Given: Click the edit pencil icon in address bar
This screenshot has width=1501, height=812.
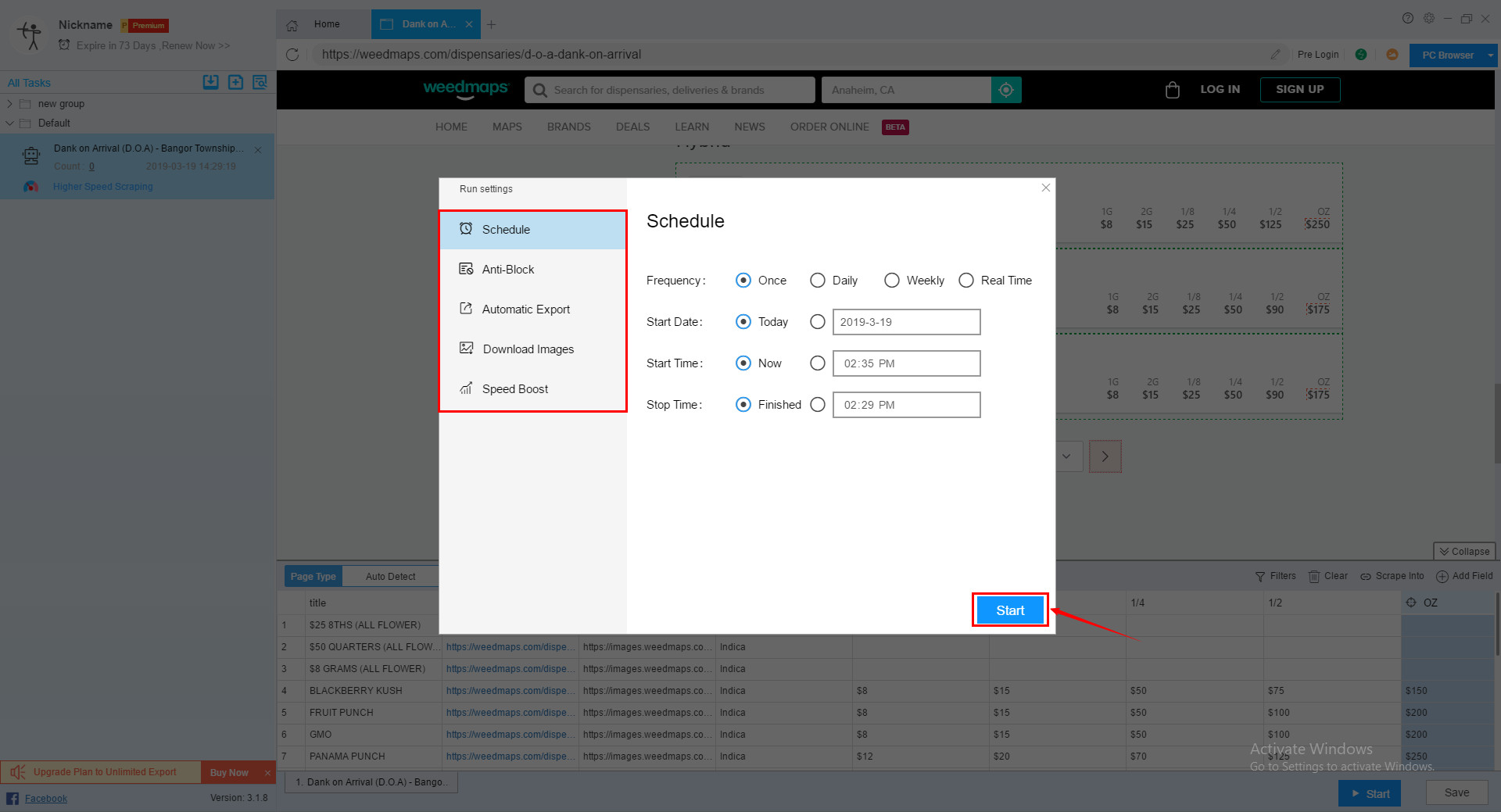Looking at the screenshot, I should 1275,55.
